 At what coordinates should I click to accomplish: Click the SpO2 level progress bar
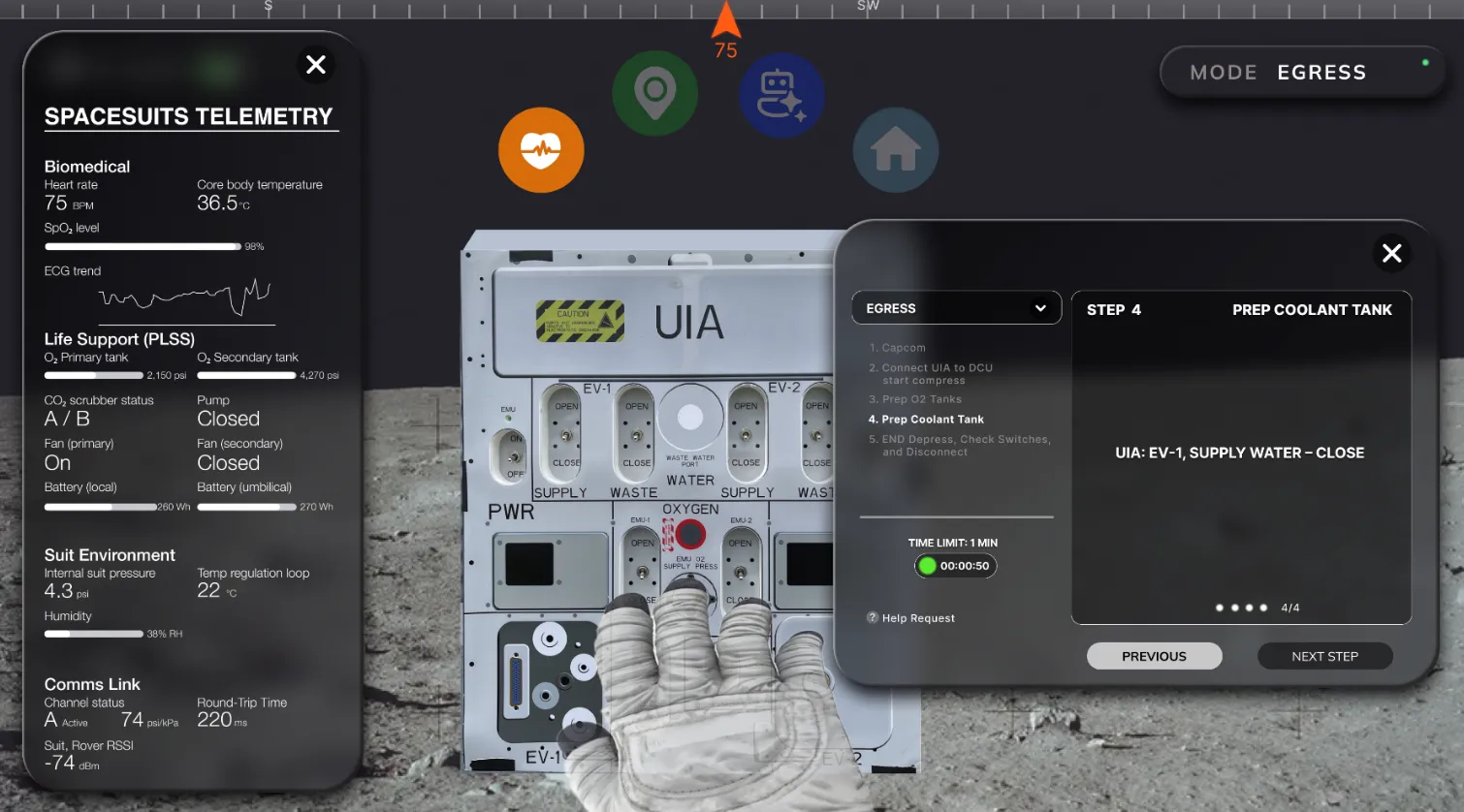click(x=143, y=247)
